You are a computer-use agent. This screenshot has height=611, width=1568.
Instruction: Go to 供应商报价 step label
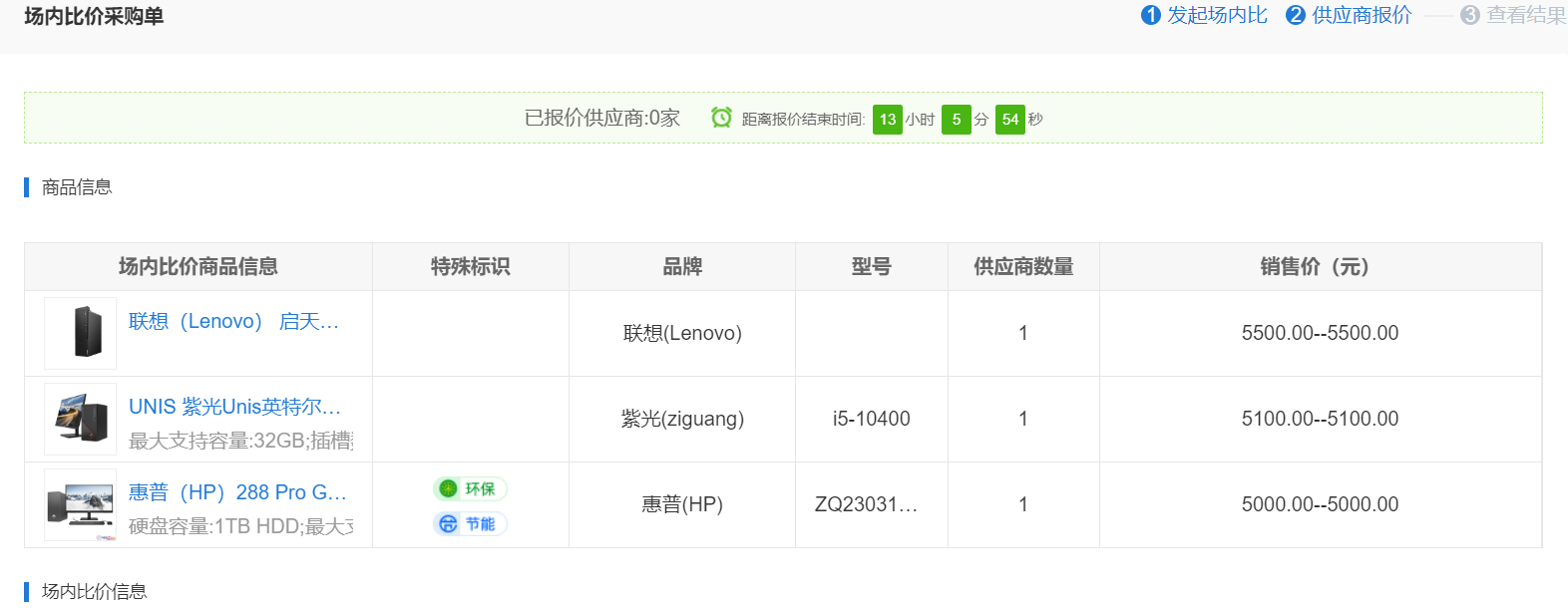[1362, 15]
